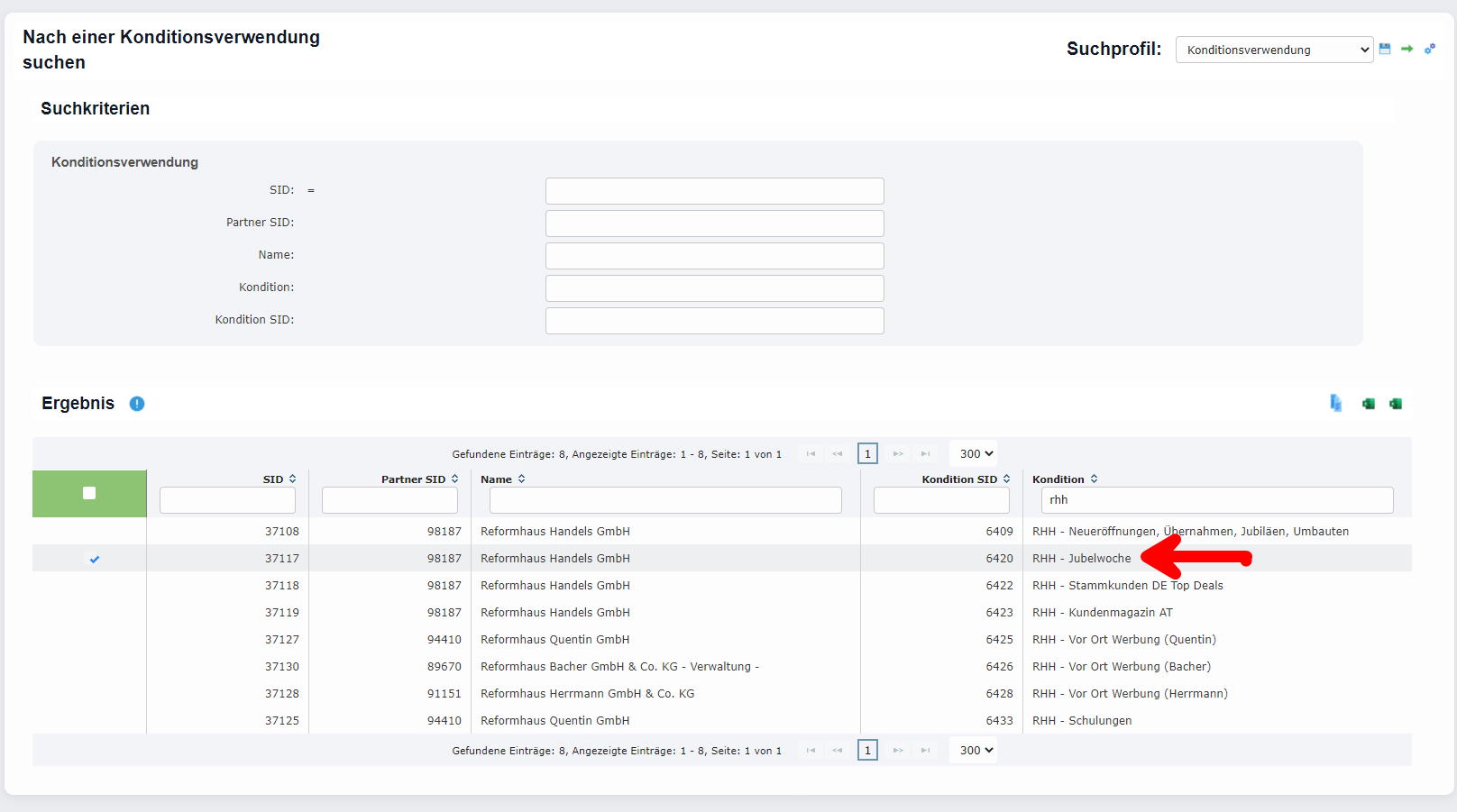1457x812 pixels.
Task: Click page 1 button in top pagination
Action: 867,454
